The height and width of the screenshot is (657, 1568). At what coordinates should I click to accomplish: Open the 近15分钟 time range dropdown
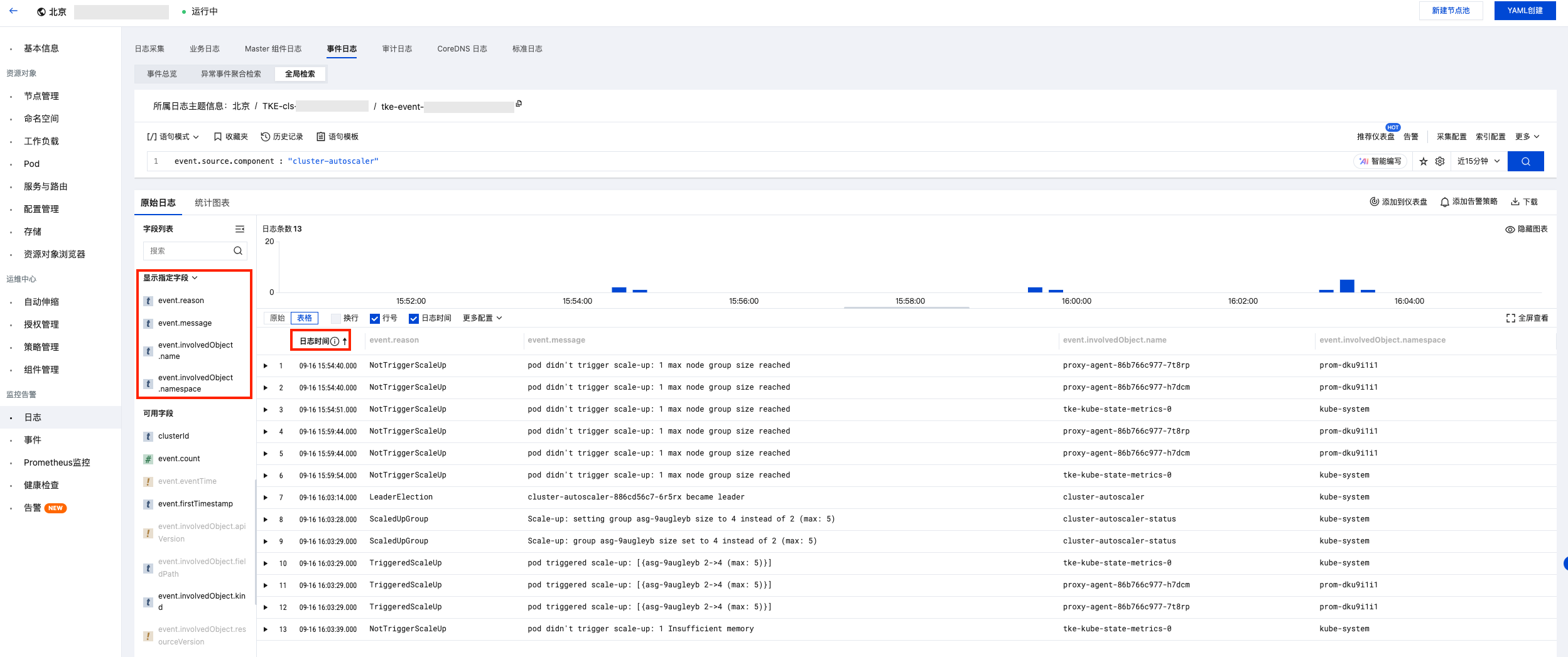tap(1478, 161)
